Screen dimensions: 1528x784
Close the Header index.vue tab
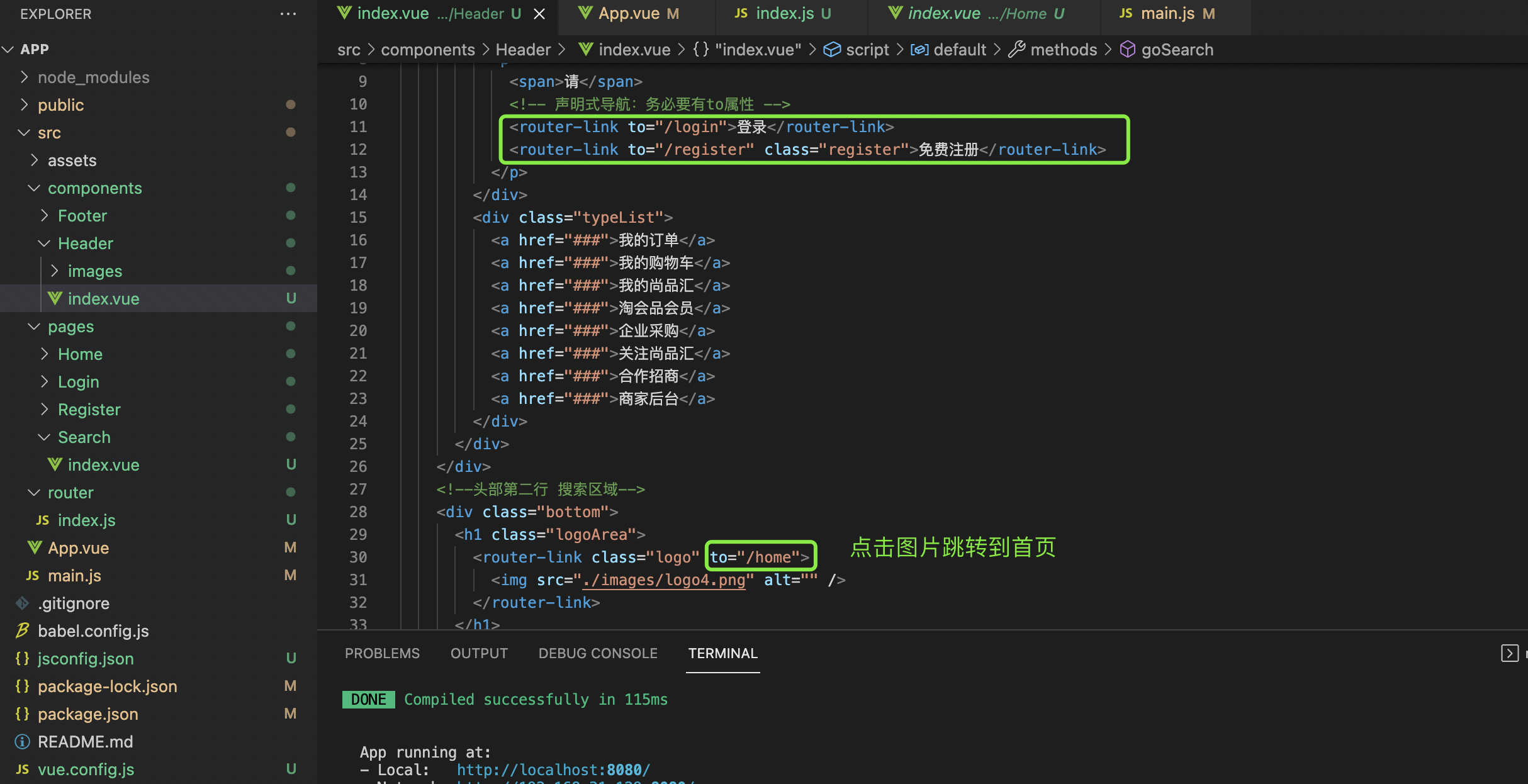tap(539, 14)
